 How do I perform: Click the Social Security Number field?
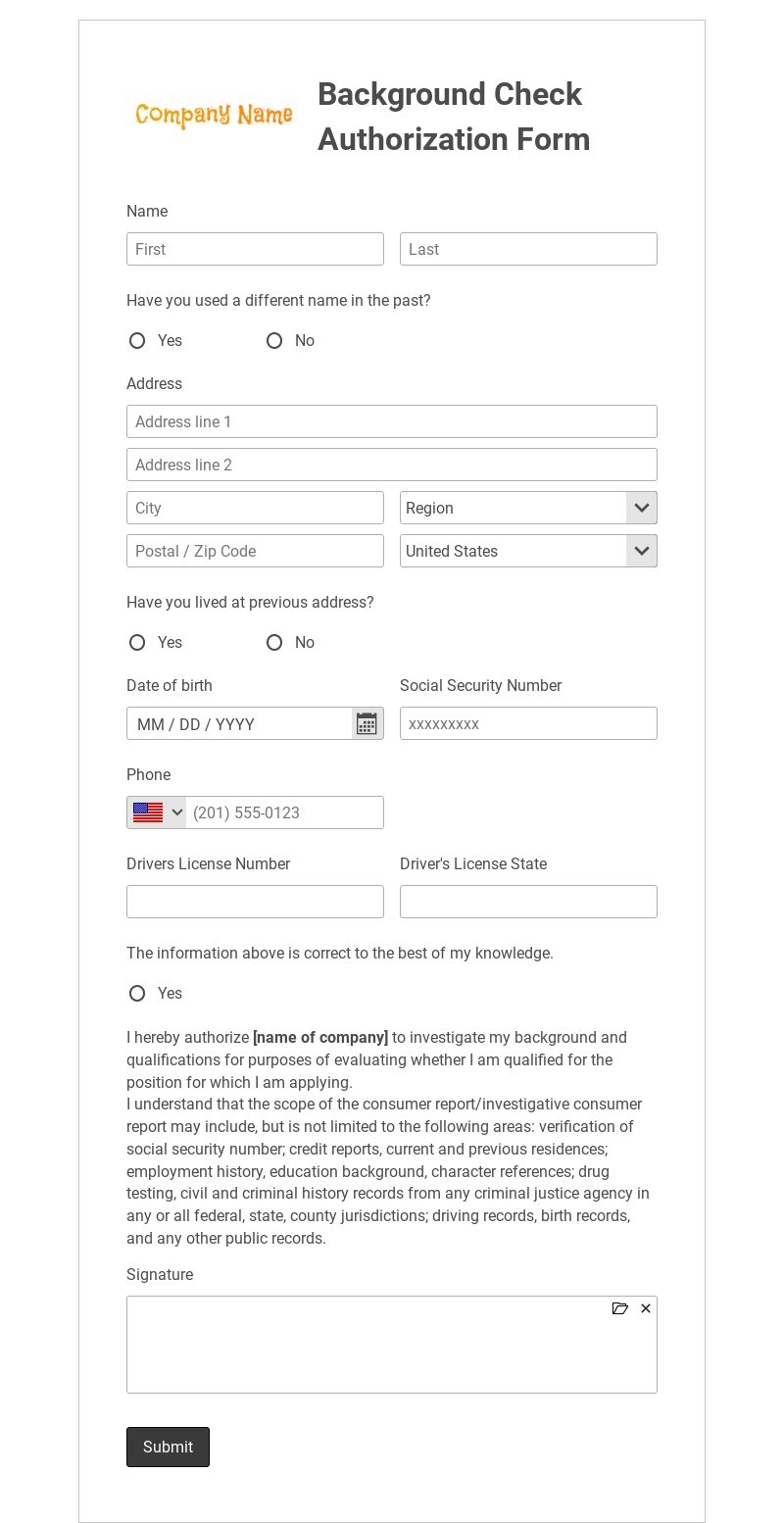pyautogui.click(x=528, y=723)
